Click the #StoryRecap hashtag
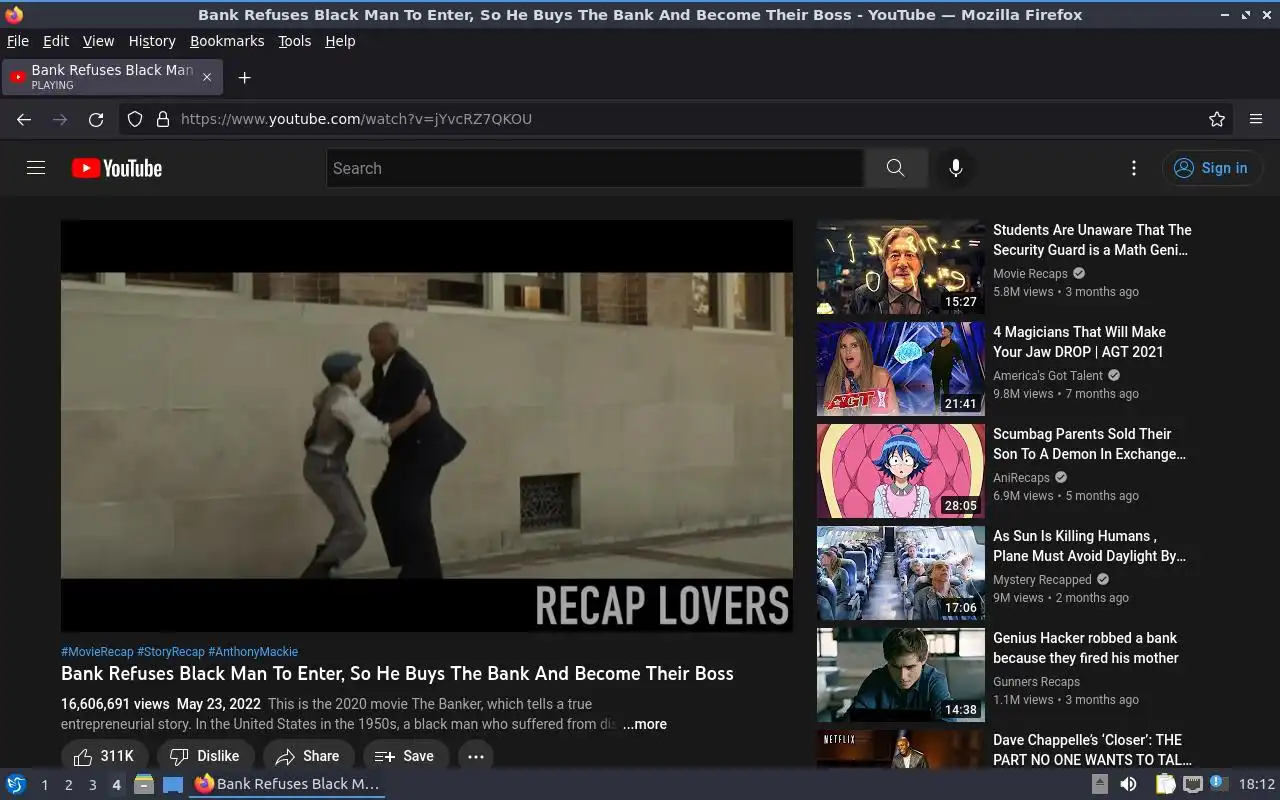The width and height of the screenshot is (1280, 800). click(171, 651)
